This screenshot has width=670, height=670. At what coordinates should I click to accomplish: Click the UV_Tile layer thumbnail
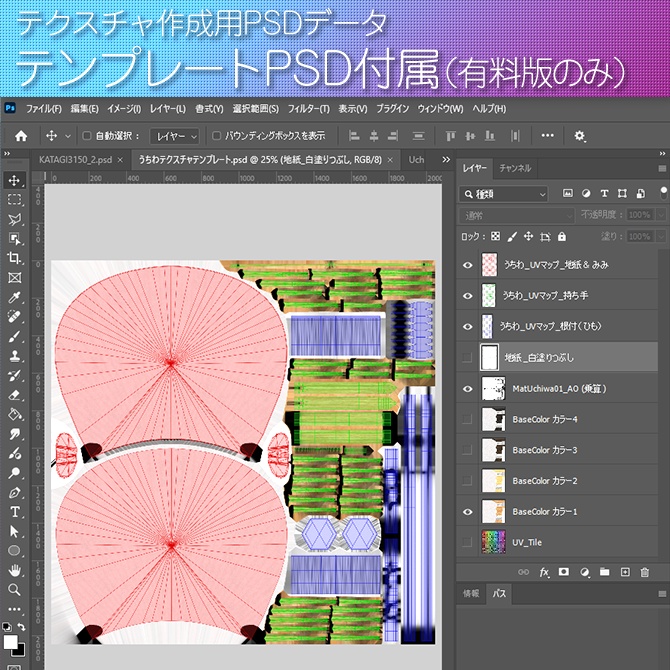[x=493, y=542]
